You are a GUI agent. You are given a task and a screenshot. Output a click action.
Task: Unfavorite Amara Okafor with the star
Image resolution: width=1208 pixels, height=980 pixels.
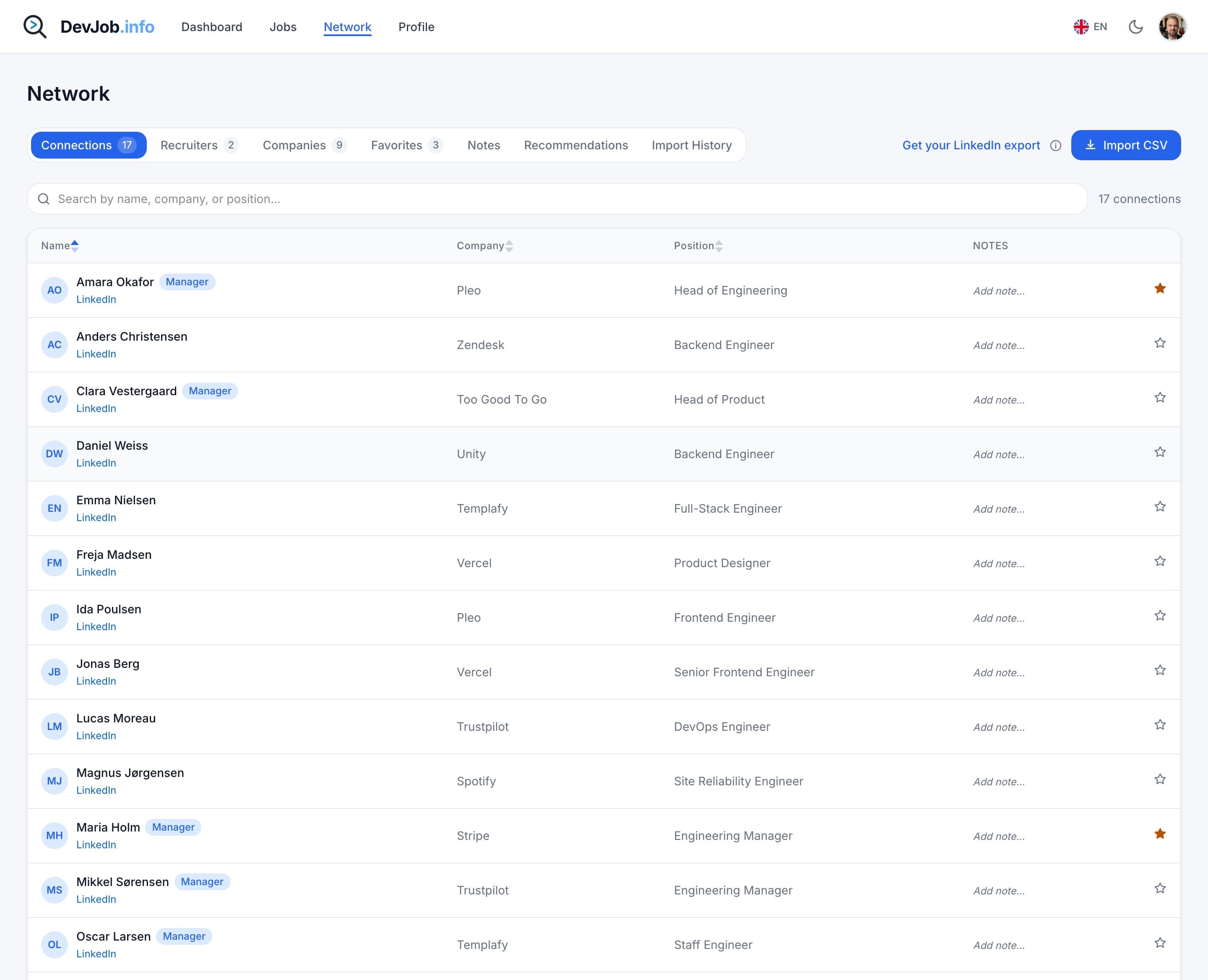[x=1160, y=289]
